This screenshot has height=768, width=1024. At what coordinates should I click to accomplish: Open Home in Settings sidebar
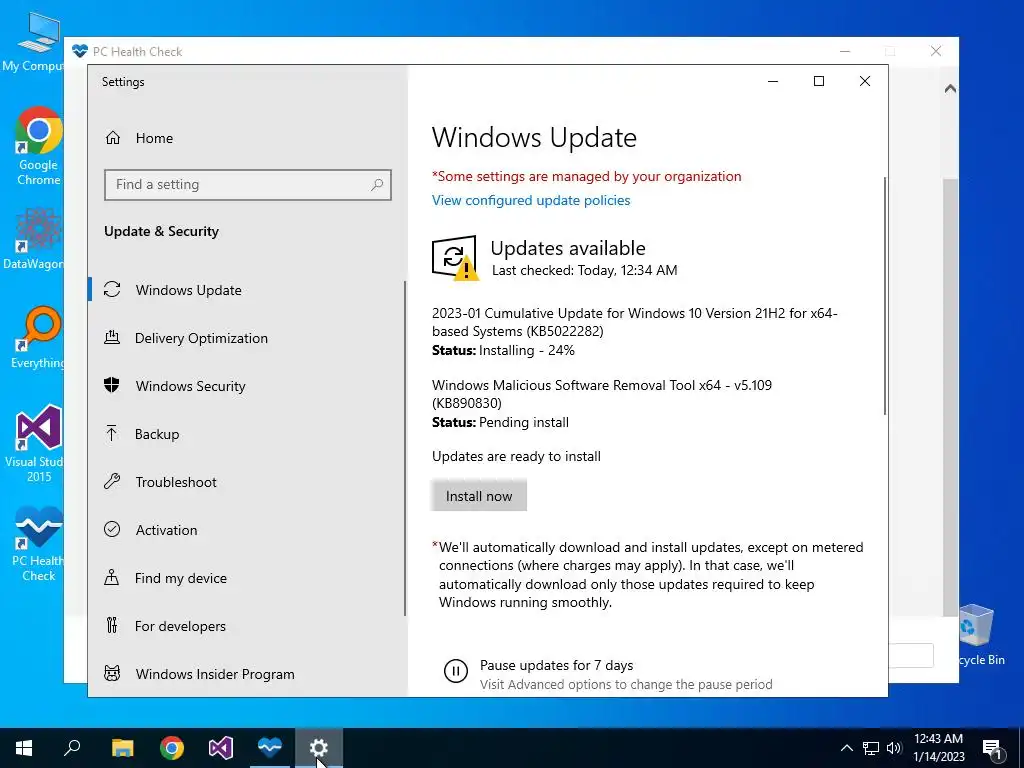coord(154,138)
